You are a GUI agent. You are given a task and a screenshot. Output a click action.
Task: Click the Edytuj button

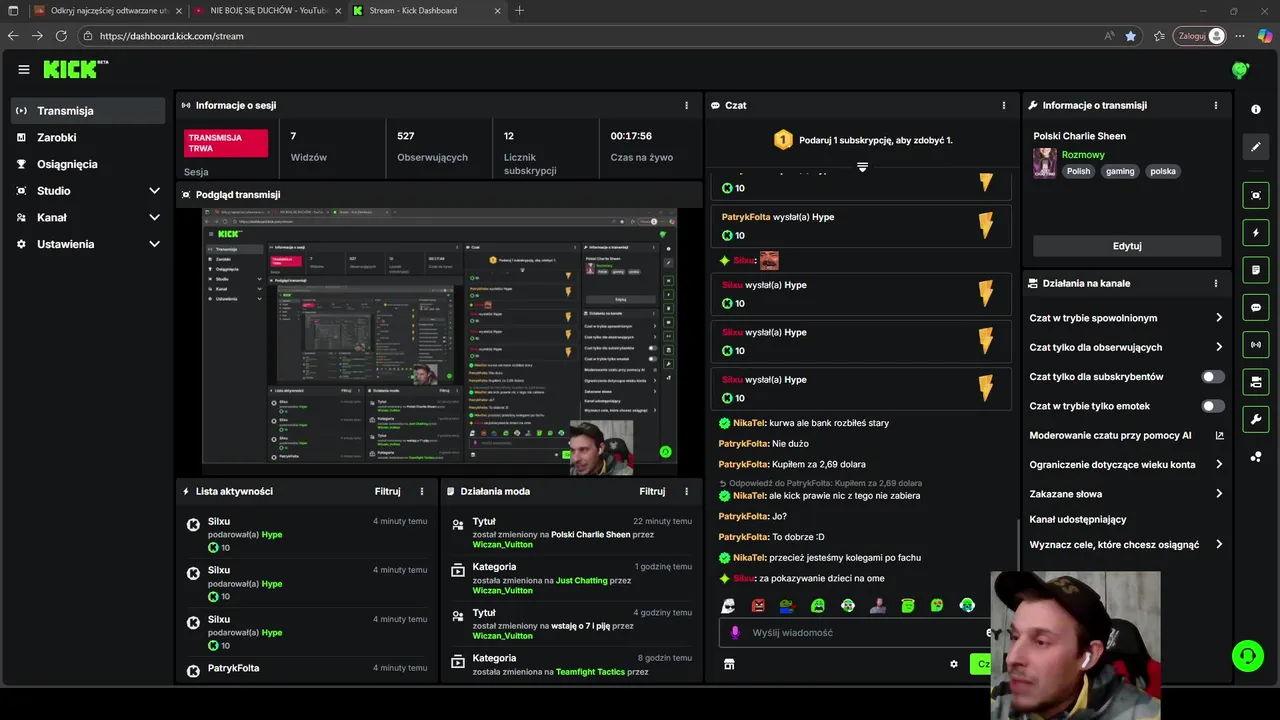point(1127,246)
